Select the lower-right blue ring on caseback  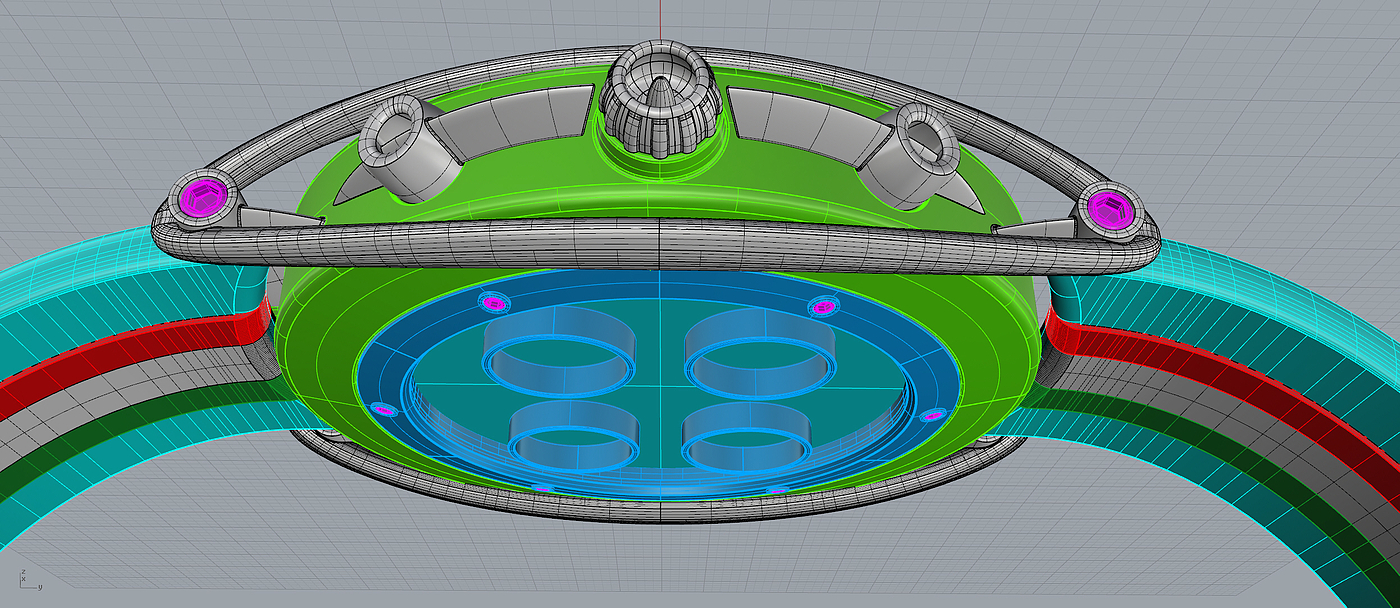point(744,436)
